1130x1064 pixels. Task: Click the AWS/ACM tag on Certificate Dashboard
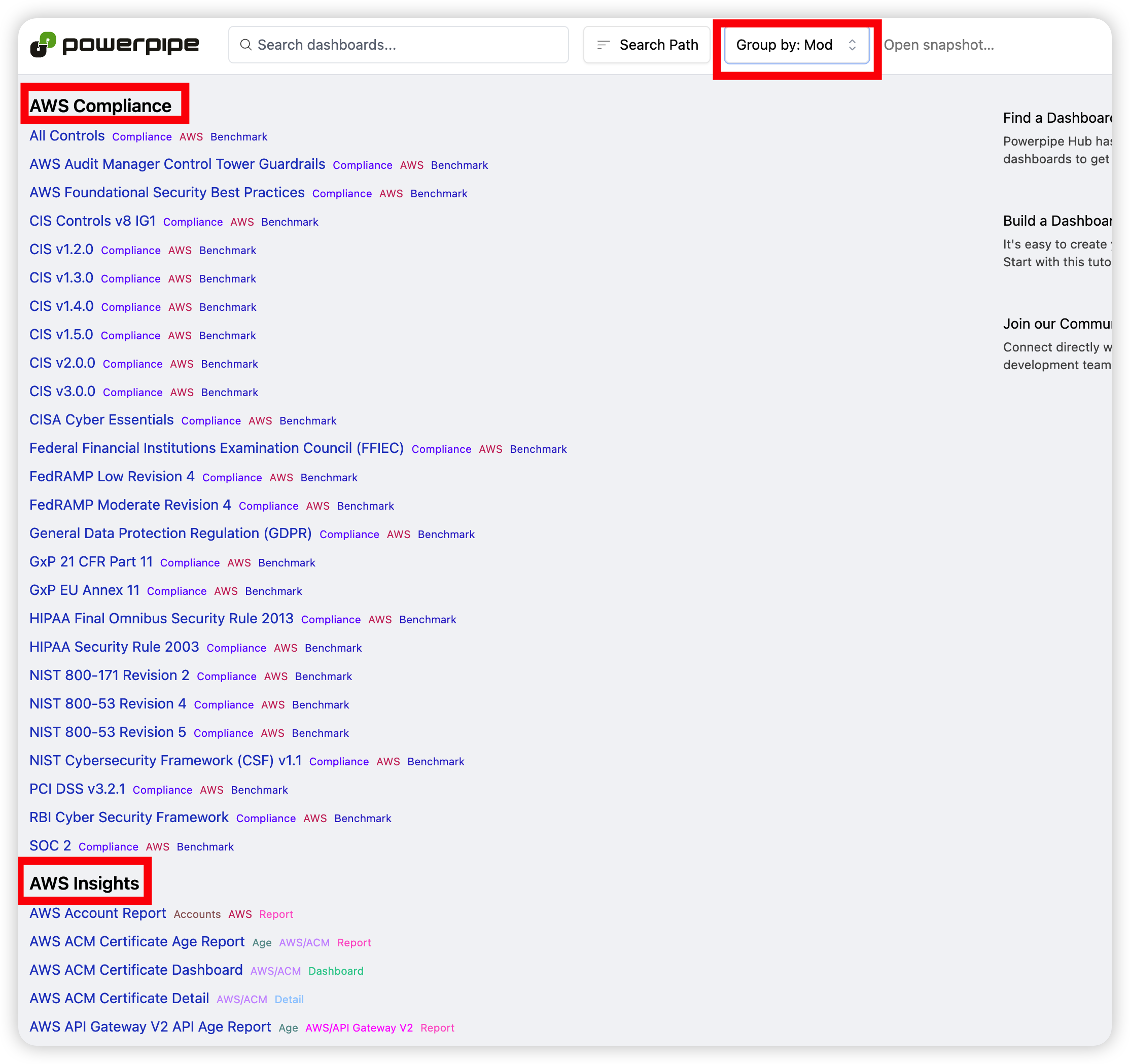tap(275, 971)
